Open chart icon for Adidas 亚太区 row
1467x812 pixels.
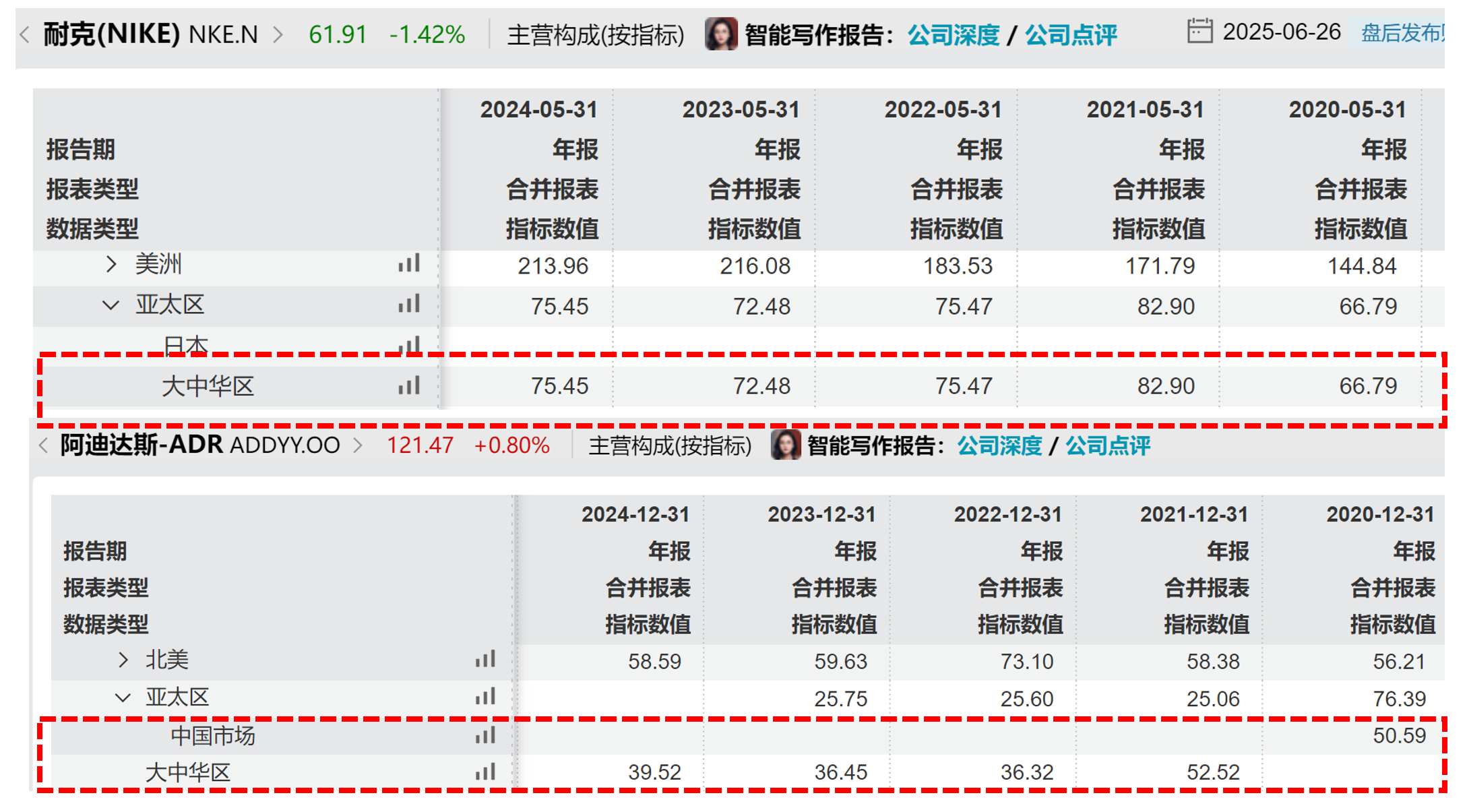tap(485, 696)
